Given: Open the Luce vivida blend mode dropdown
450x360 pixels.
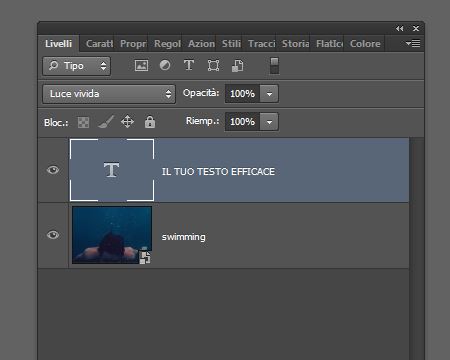Looking at the screenshot, I should point(109,94).
